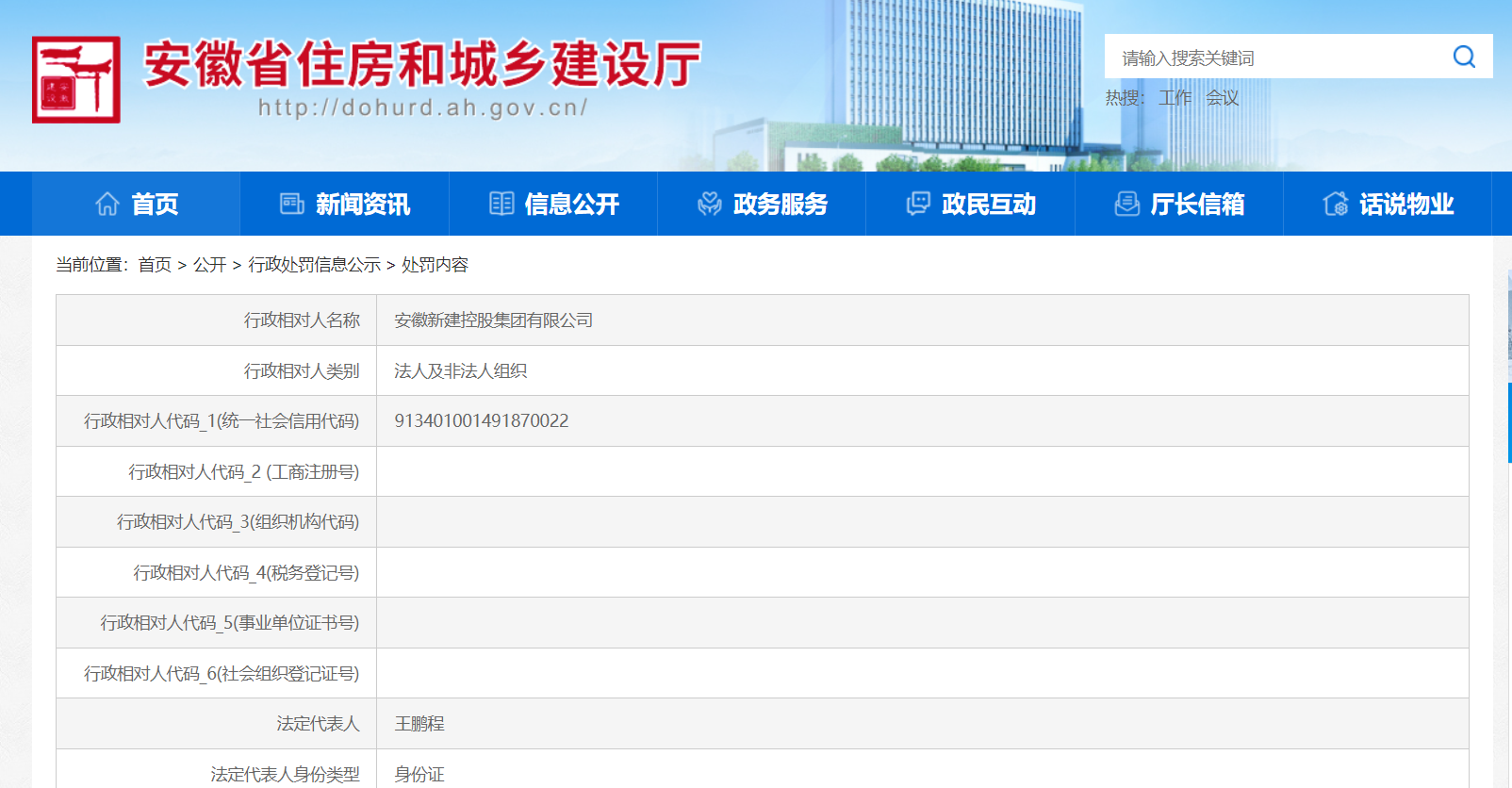Click 处罚内容 in breadcrumb
The image size is (1512, 788).
point(435,265)
